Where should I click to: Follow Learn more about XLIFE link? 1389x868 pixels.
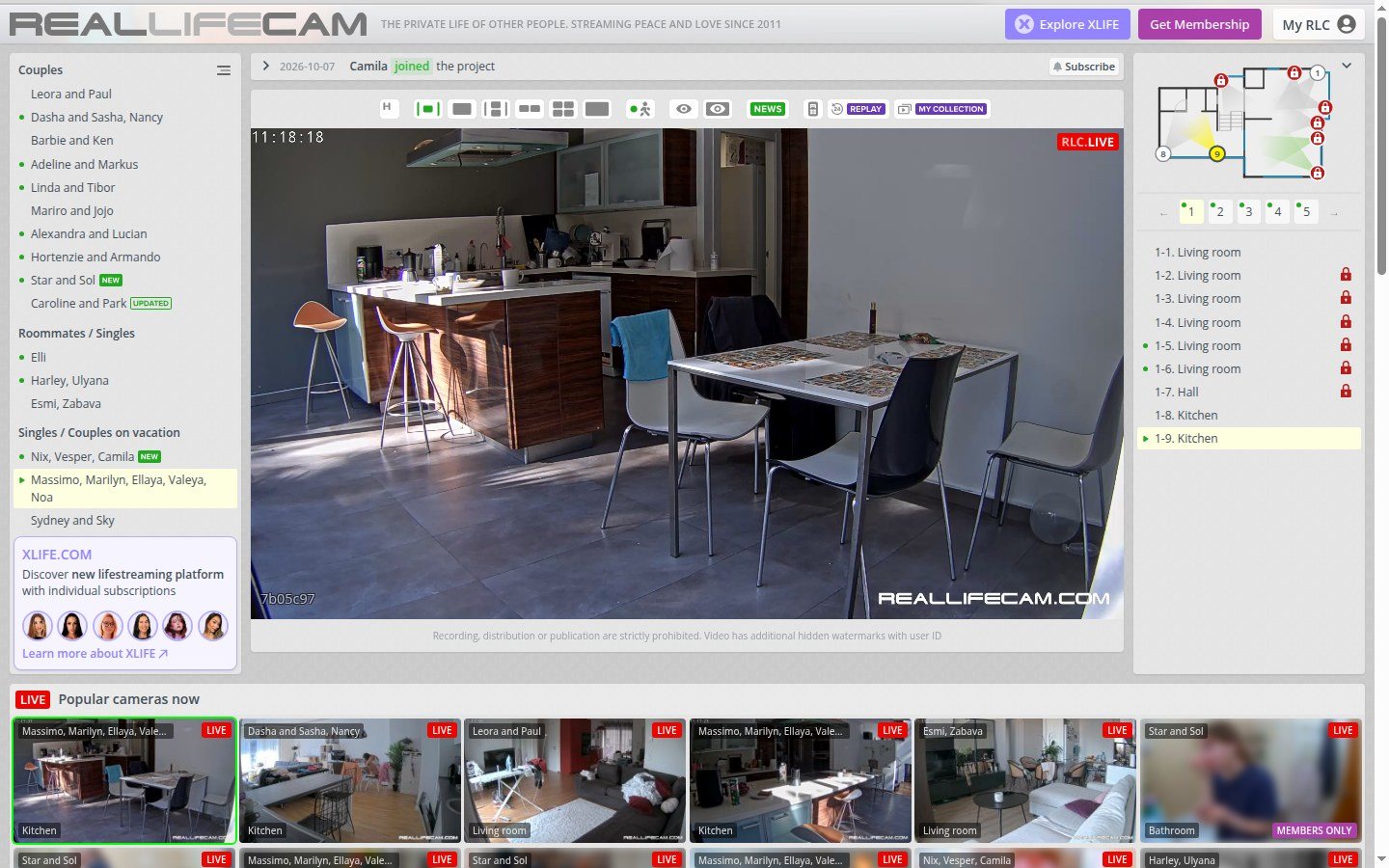click(x=95, y=654)
